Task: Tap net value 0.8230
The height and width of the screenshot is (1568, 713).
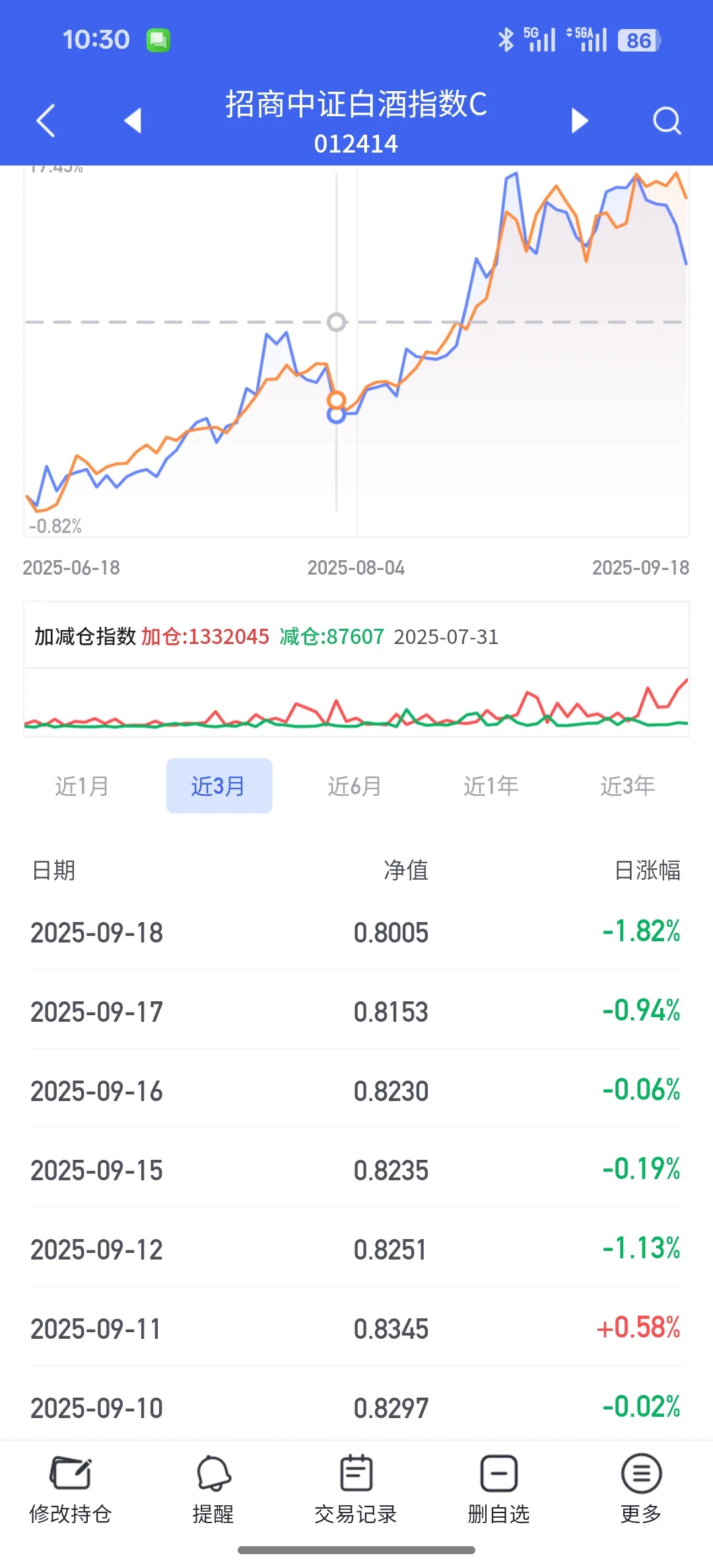Action: 391,1092
